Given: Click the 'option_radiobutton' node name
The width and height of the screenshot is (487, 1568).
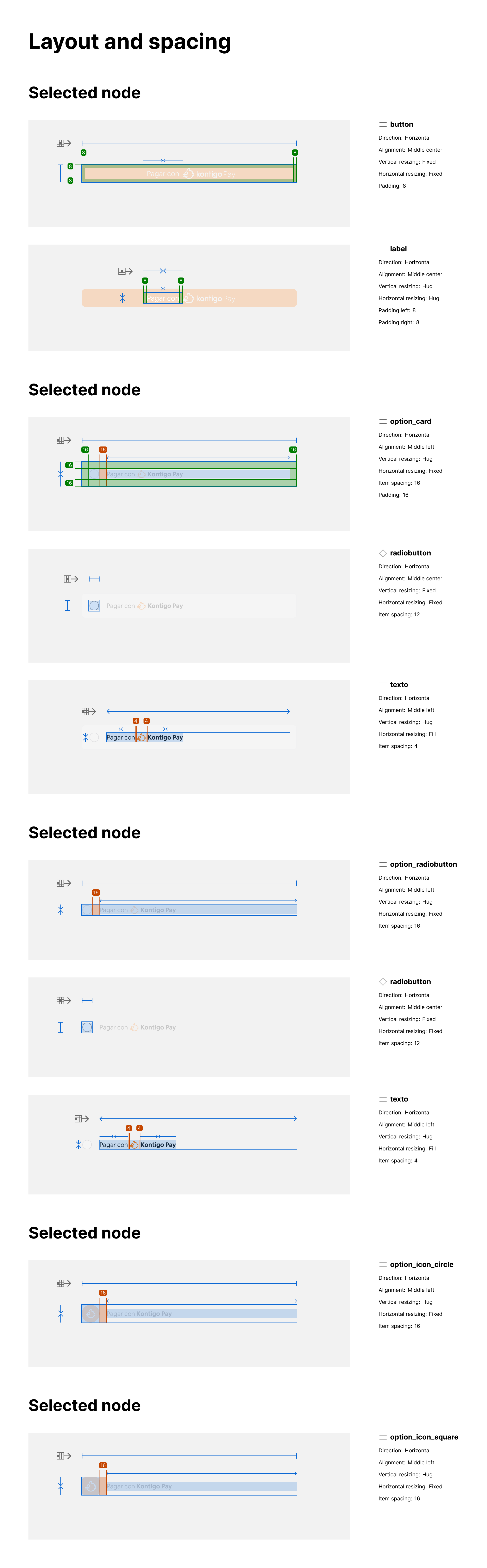Looking at the screenshot, I should [x=423, y=864].
